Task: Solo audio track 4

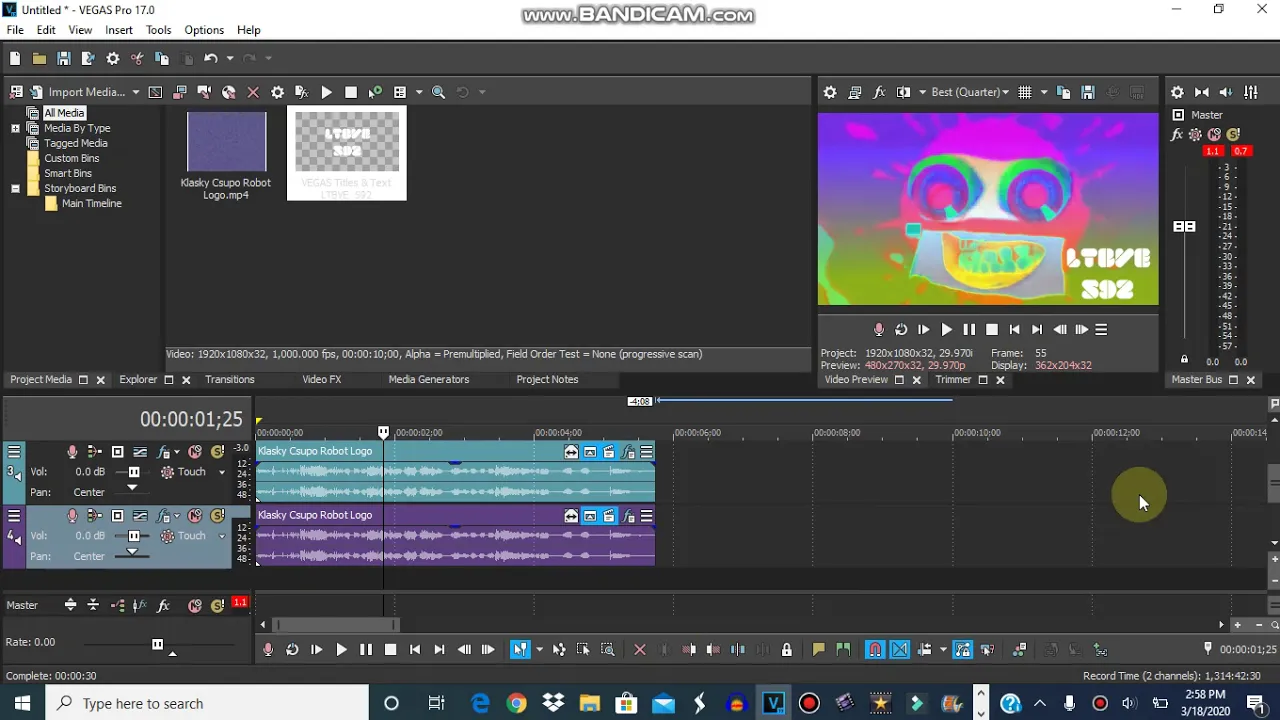Action: coord(217,516)
